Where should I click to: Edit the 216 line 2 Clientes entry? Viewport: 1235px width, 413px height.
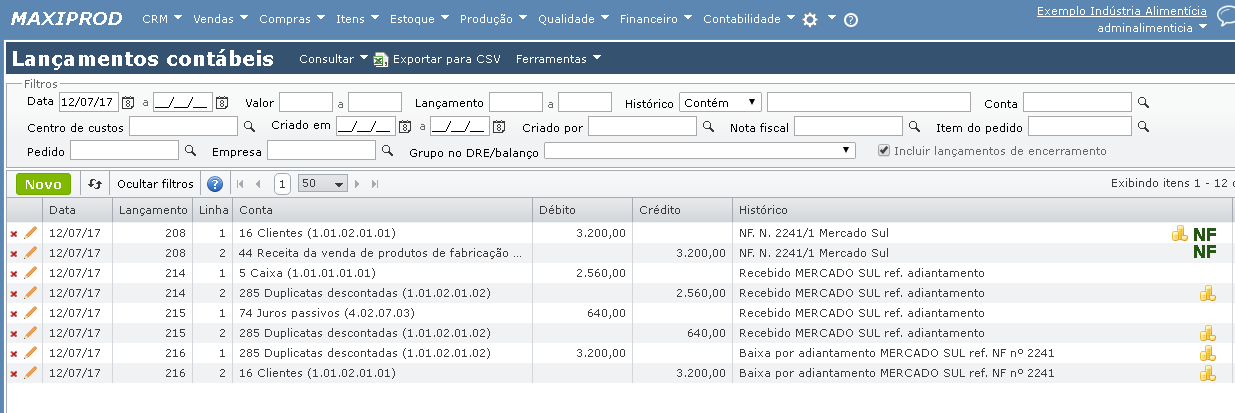[31, 372]
